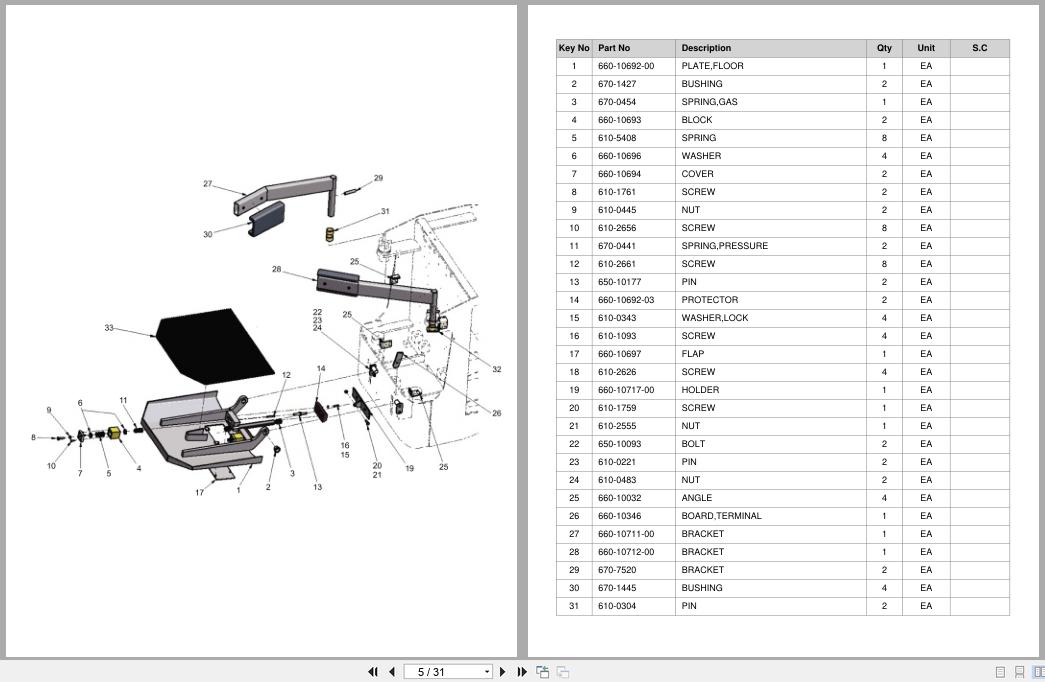This screenshot has height=682, width=1045.
Task: Toggle two-page facing layout
Action: point(1038,672)
